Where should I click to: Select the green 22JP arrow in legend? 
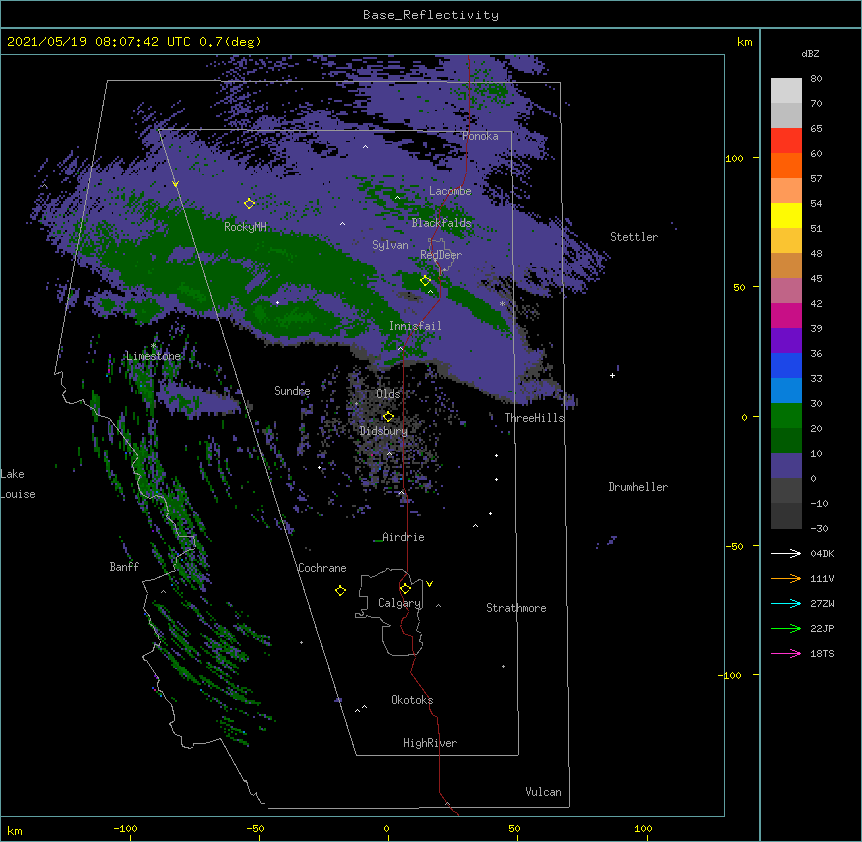pos(786,628)
